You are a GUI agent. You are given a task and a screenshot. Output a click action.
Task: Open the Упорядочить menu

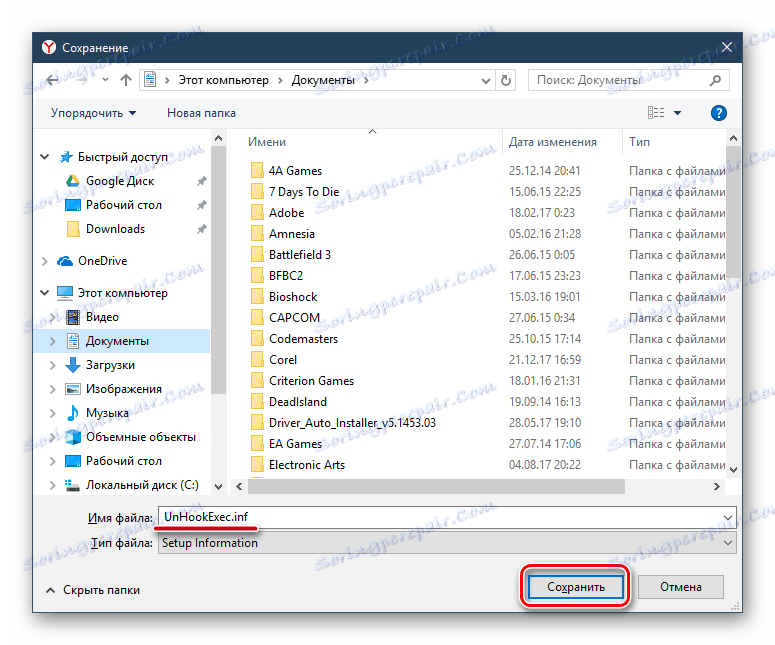click(93, 113)
